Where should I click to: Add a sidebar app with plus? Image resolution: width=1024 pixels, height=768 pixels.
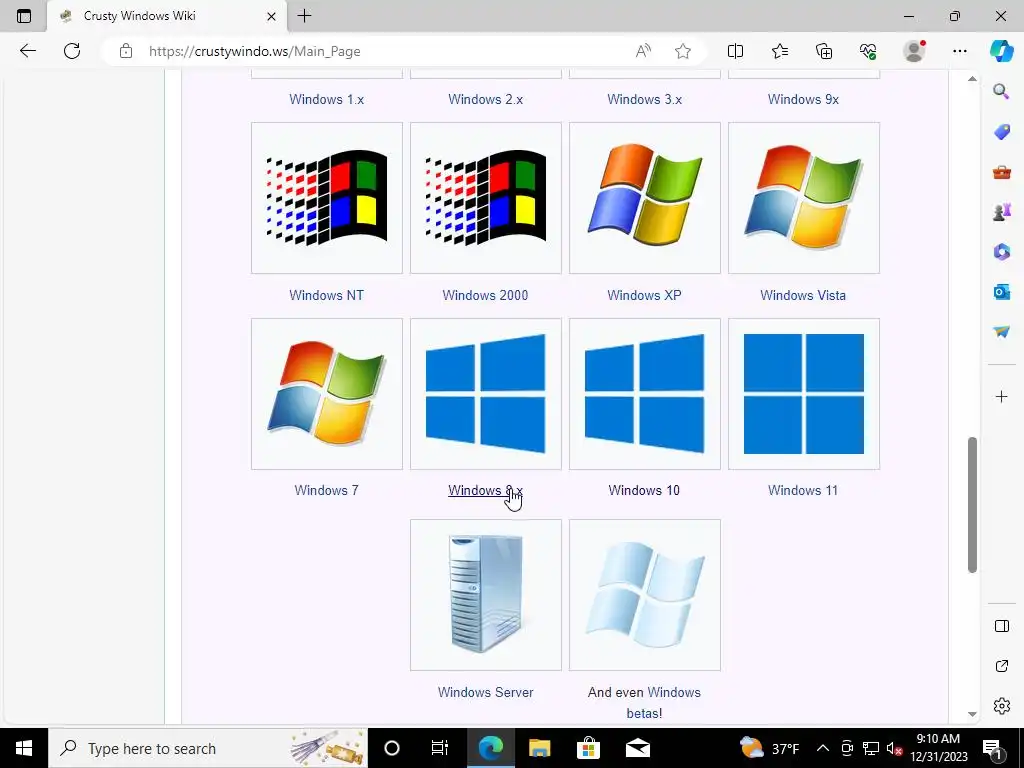pos(1001,396)
